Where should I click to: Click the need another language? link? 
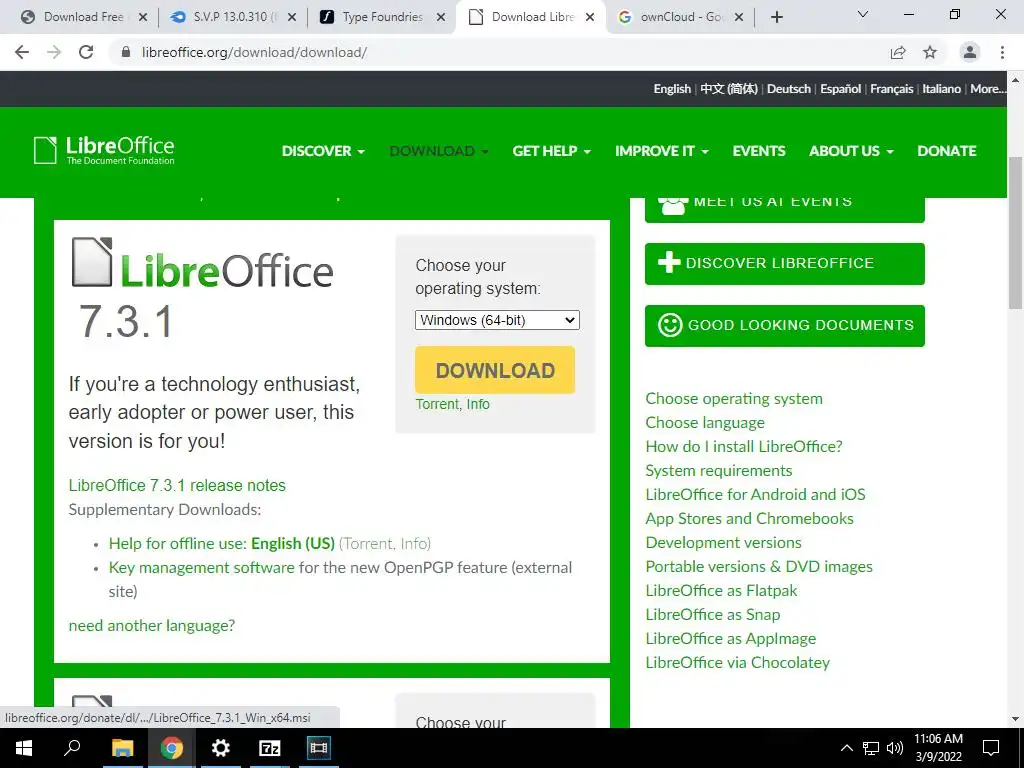point(152,626)
